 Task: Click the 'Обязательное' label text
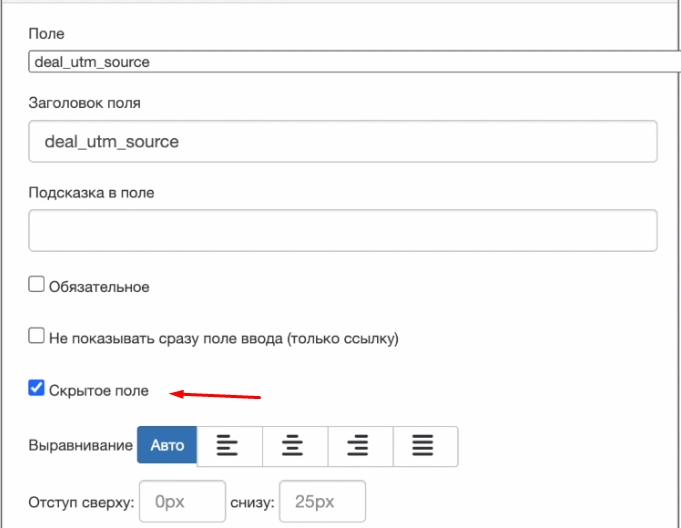click(x=99, y=287)
